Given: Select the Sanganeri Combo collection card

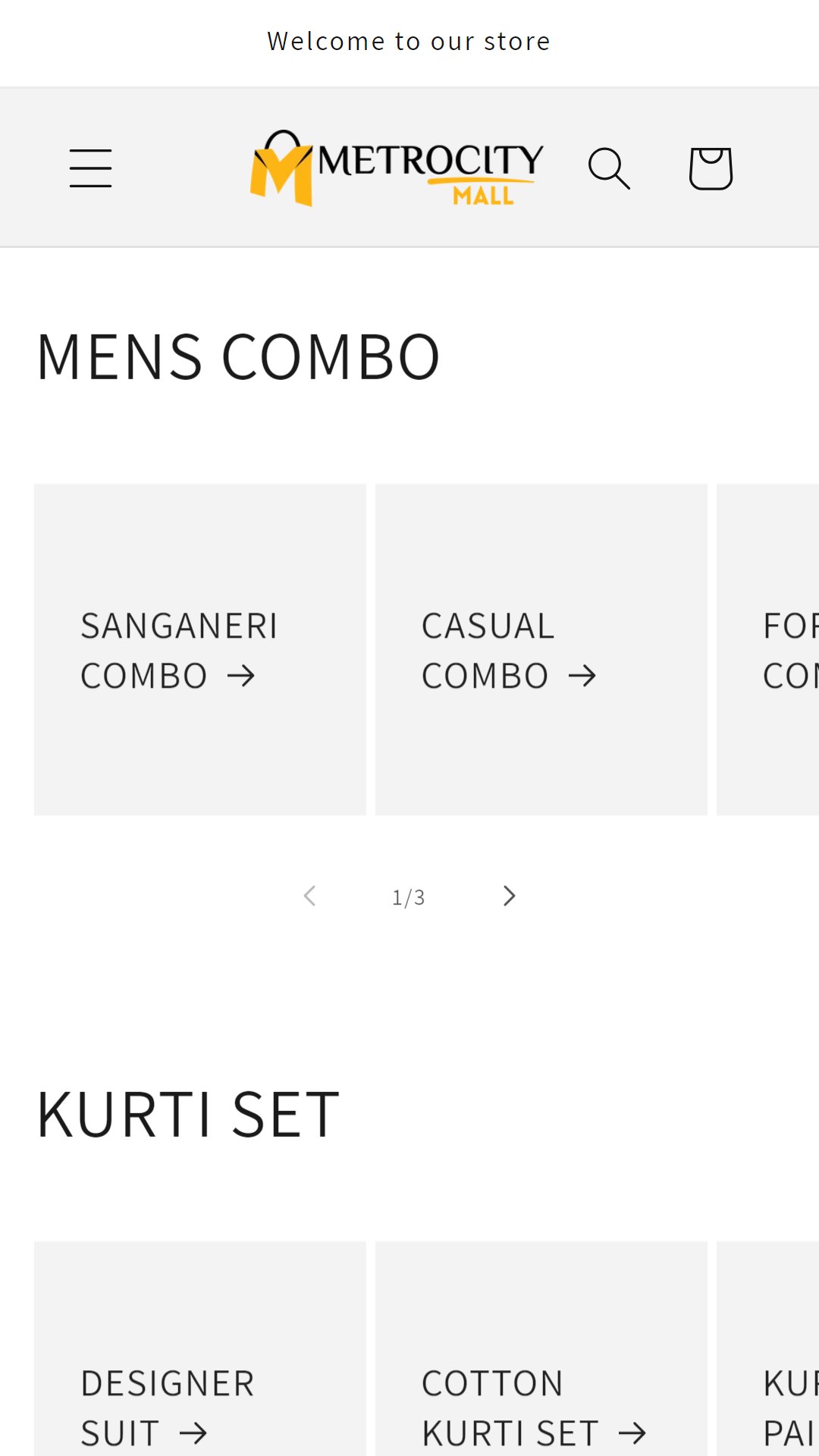Looking at the screenshot, I should 200,650.
